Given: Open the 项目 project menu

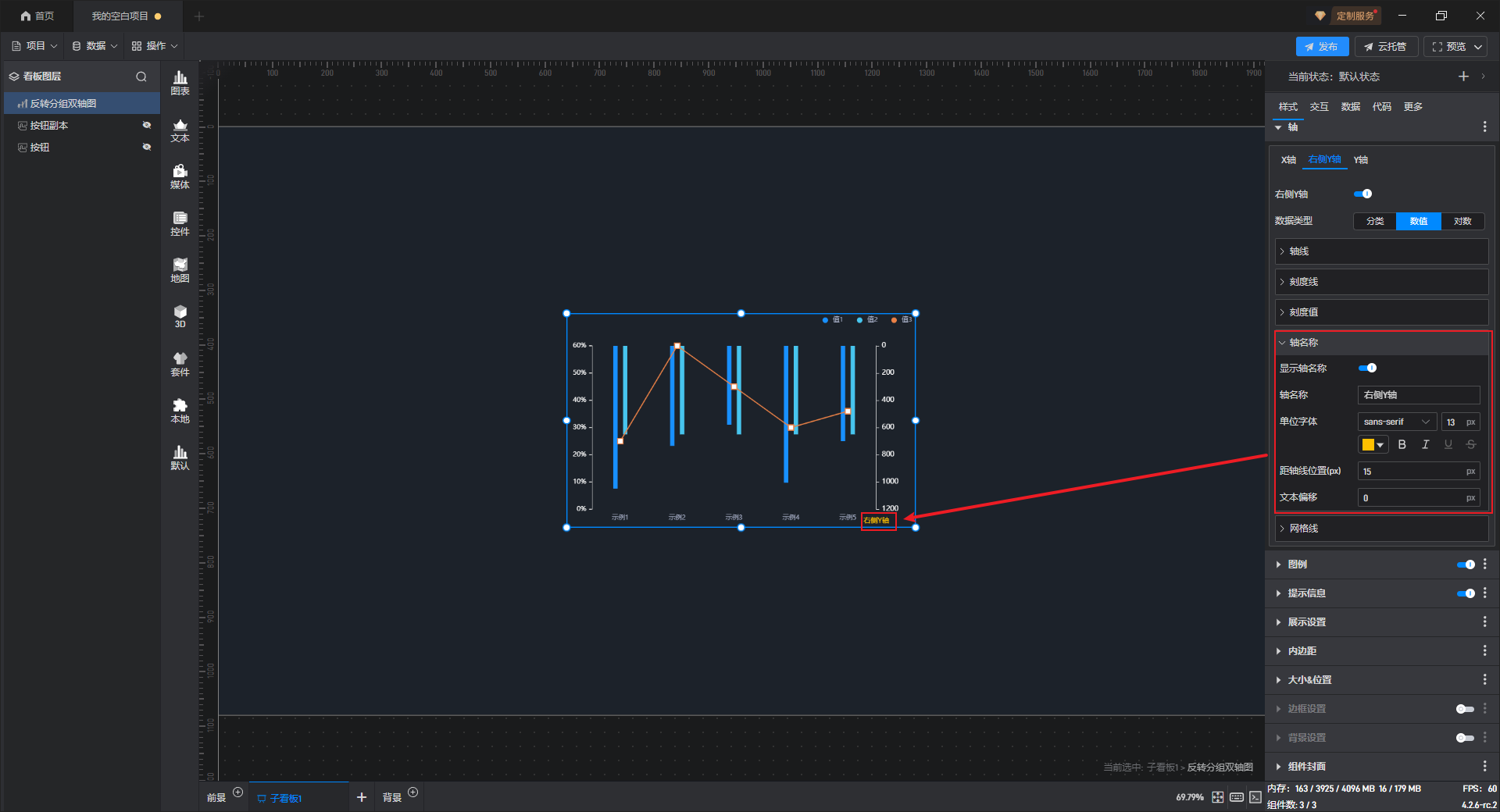Looking at the screenshot, I should (x=35, y=46).
